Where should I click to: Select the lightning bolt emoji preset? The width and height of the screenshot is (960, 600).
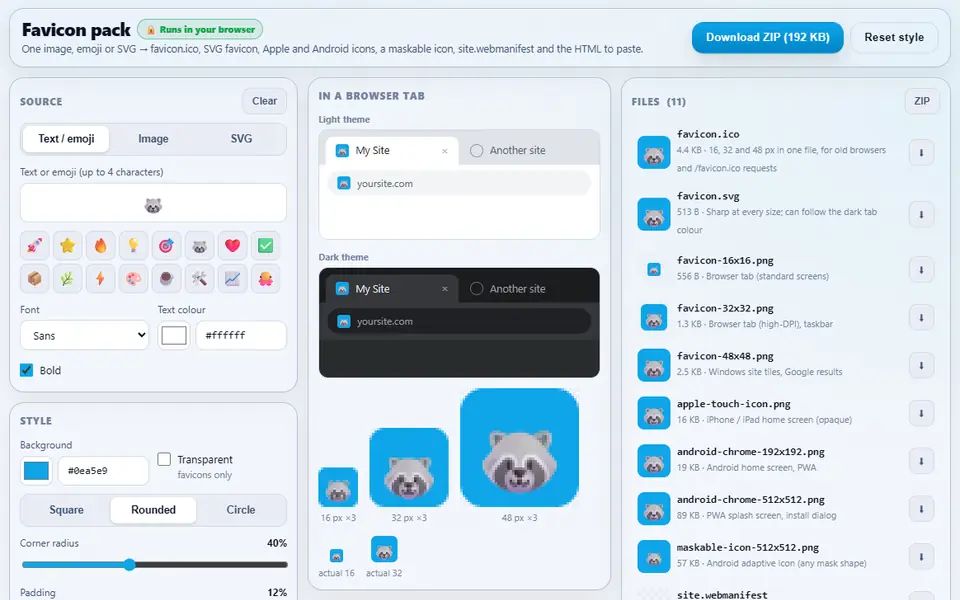pos(100,279)
